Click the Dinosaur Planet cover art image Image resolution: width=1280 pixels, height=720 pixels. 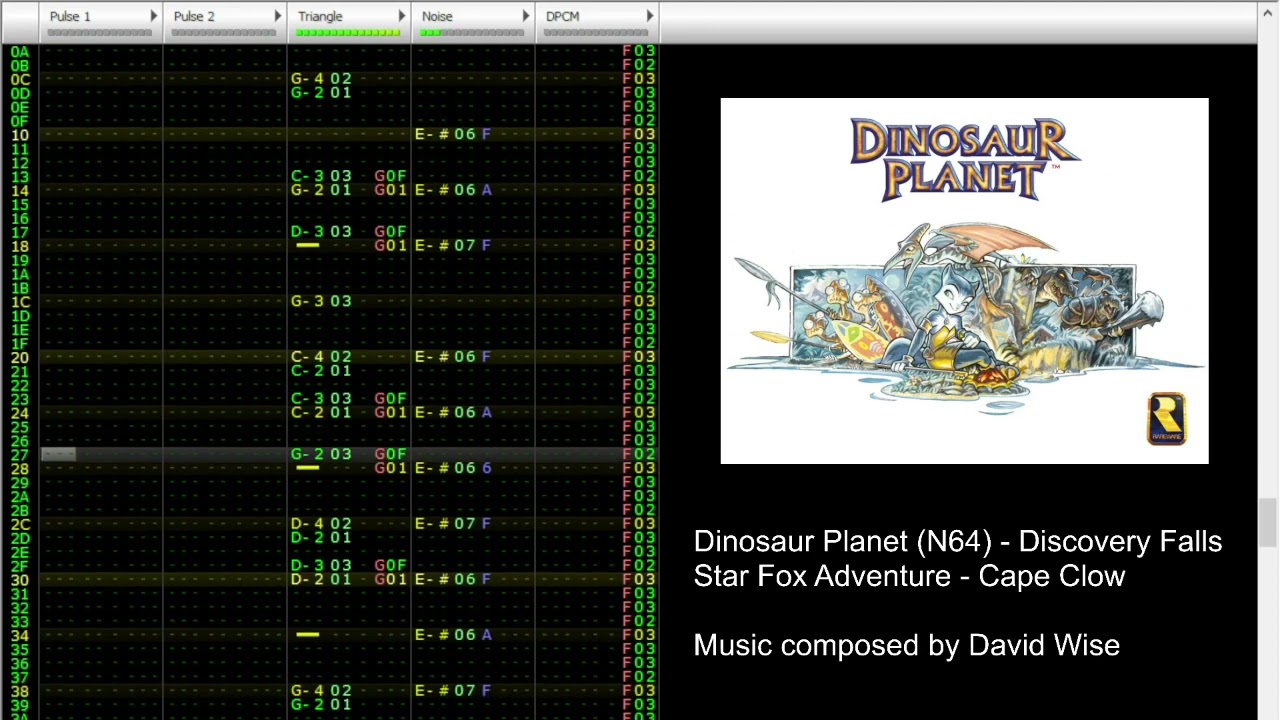click(964, 281)
